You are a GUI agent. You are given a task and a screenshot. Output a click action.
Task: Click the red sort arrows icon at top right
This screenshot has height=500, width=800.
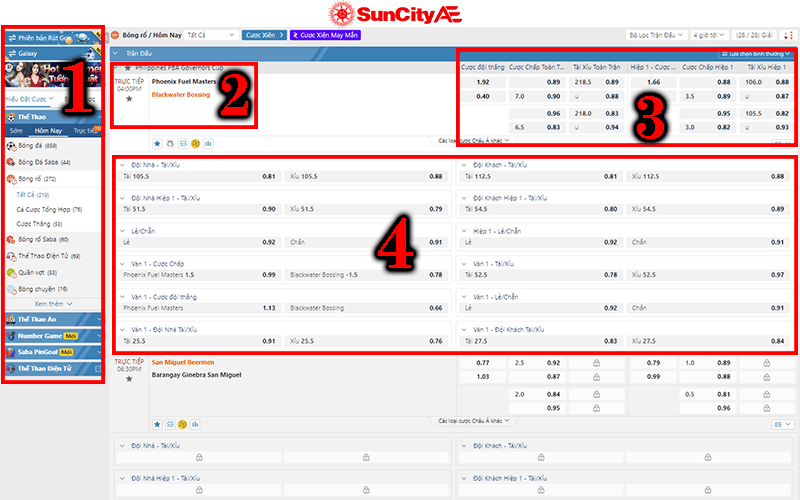[788, 35]
